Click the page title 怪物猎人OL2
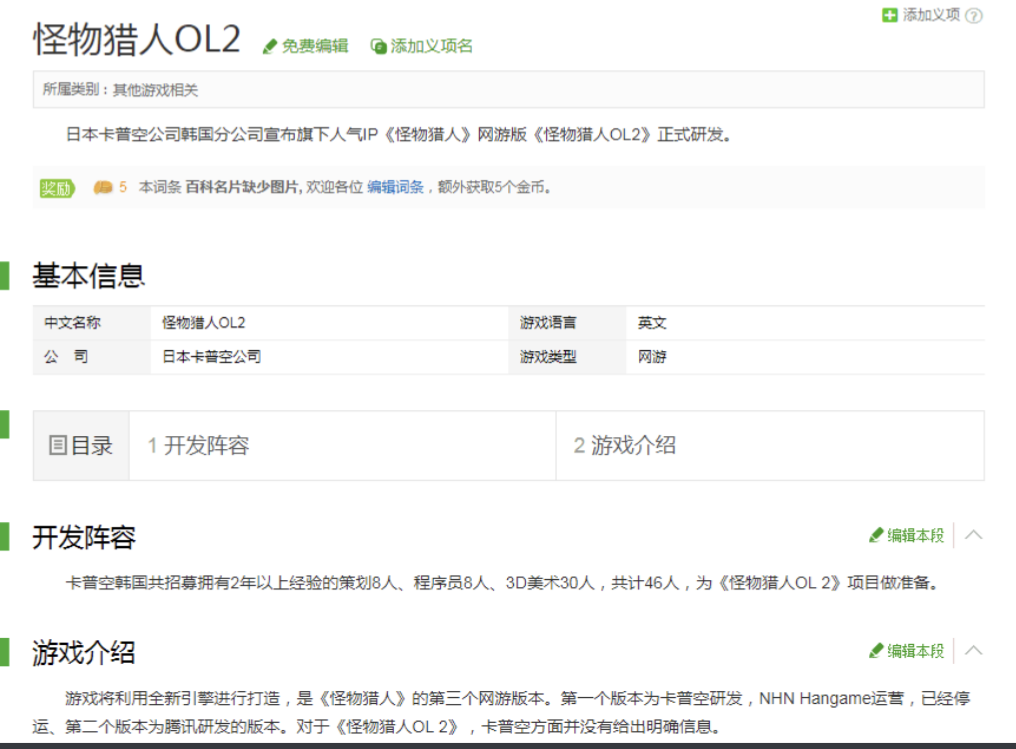 [x=137, y=40]
